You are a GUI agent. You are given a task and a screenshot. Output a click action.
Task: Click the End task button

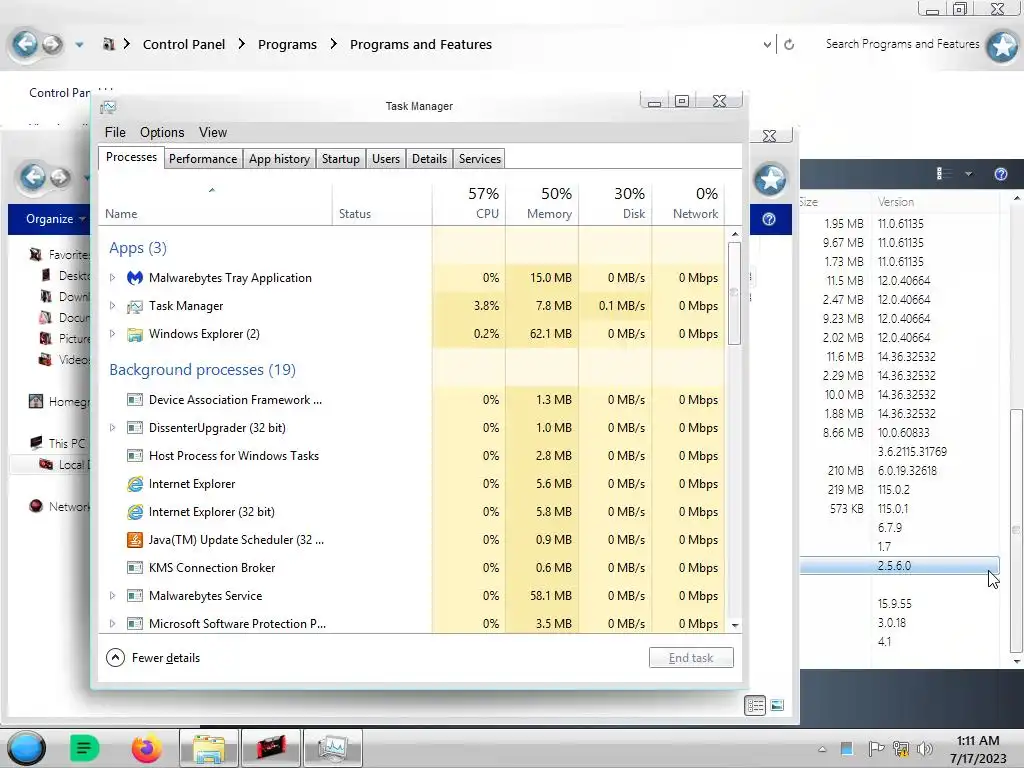coord(691,658)
